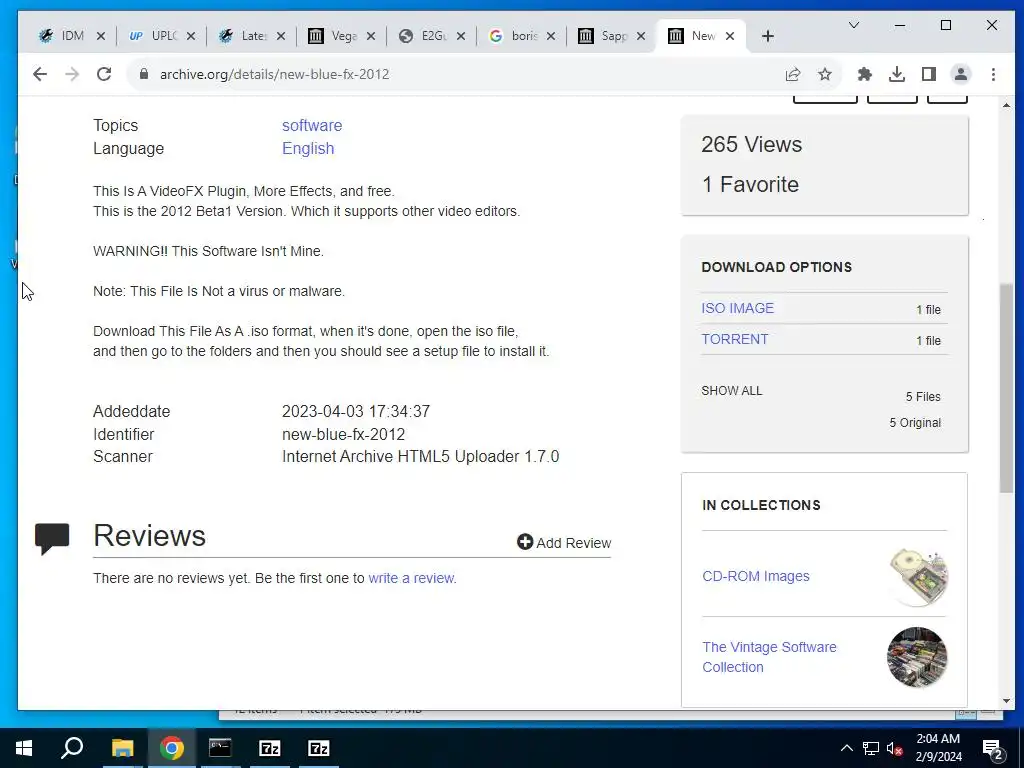Toggle Chrome side panel icon
The image size is (1024, 768).
tap(929, 74)
